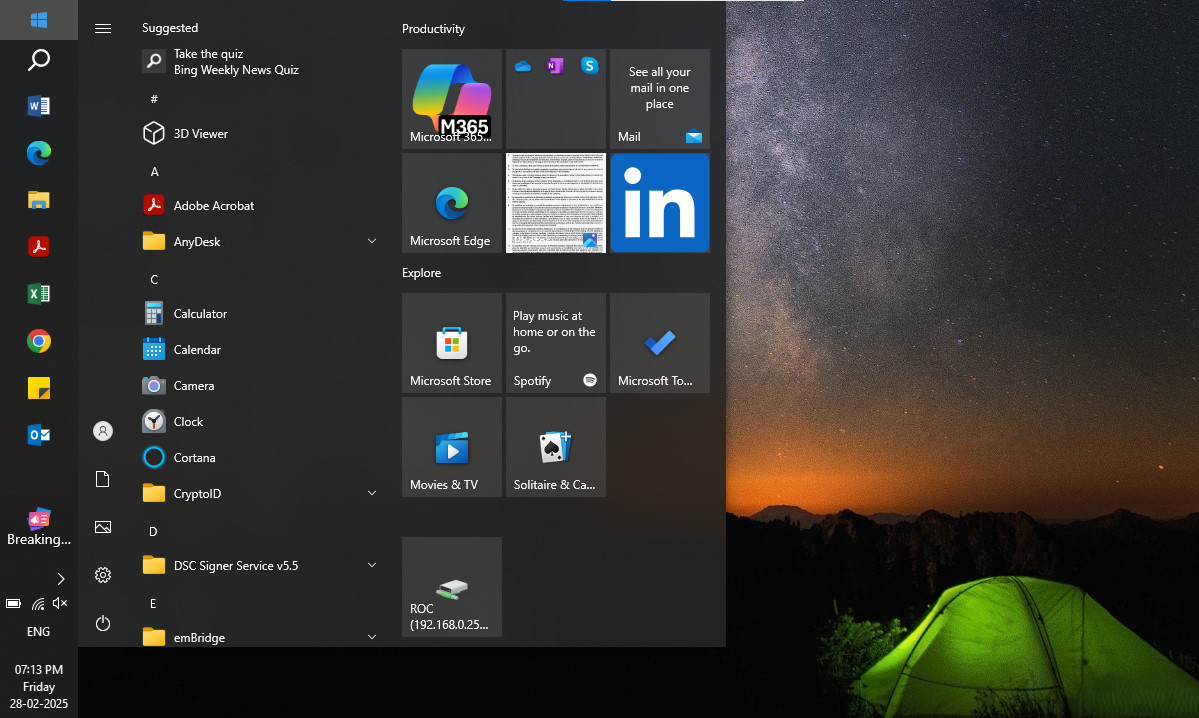Select the Productivity group header

433,28
